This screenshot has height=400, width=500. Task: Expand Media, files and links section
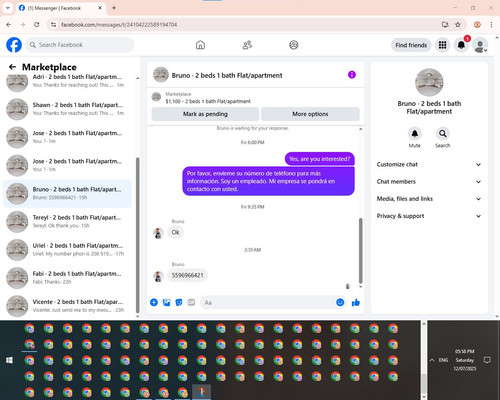[429, 199]
